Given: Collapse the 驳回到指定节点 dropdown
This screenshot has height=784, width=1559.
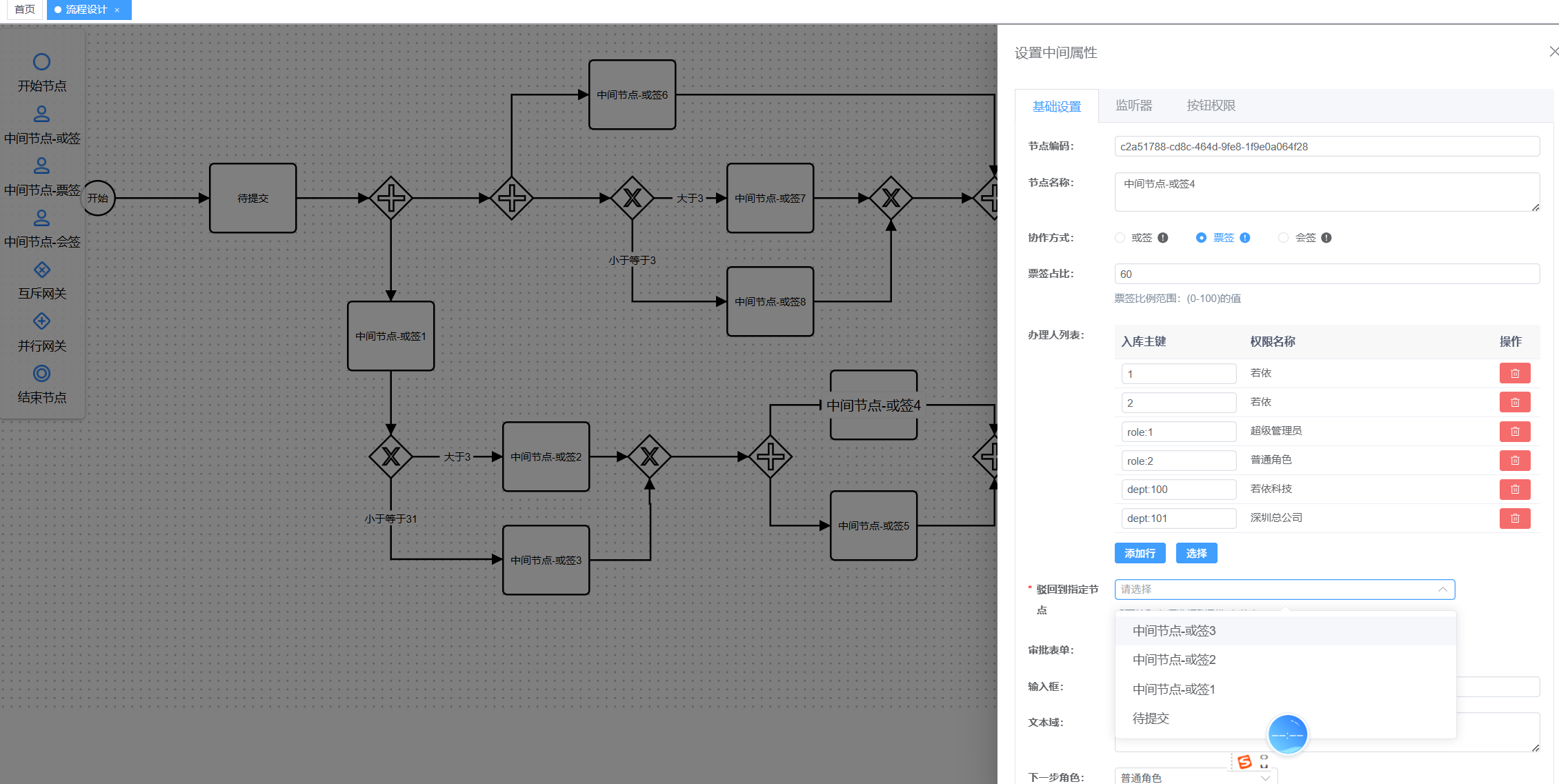Looking at the screenshot, I should point(1442,590).
